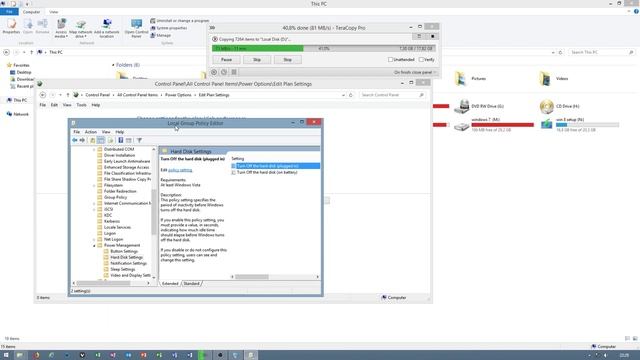Image resolution: width=640 pixels, height=360 pixels.
Task: Open the help book toolbar icon
Action: tap(121, 140)
